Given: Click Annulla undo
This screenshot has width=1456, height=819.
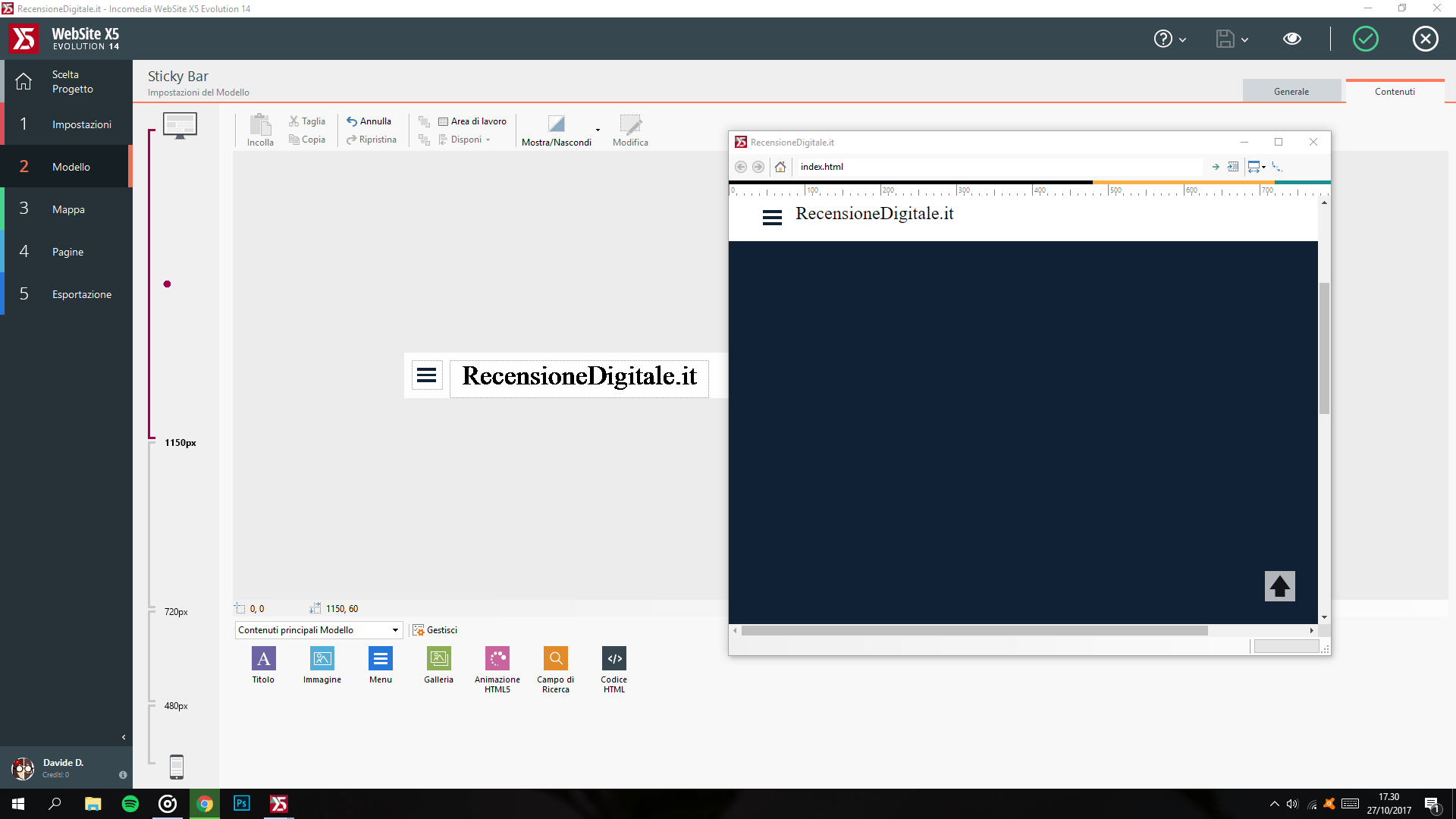Looking at the screenshot, I should click(369, 121).
